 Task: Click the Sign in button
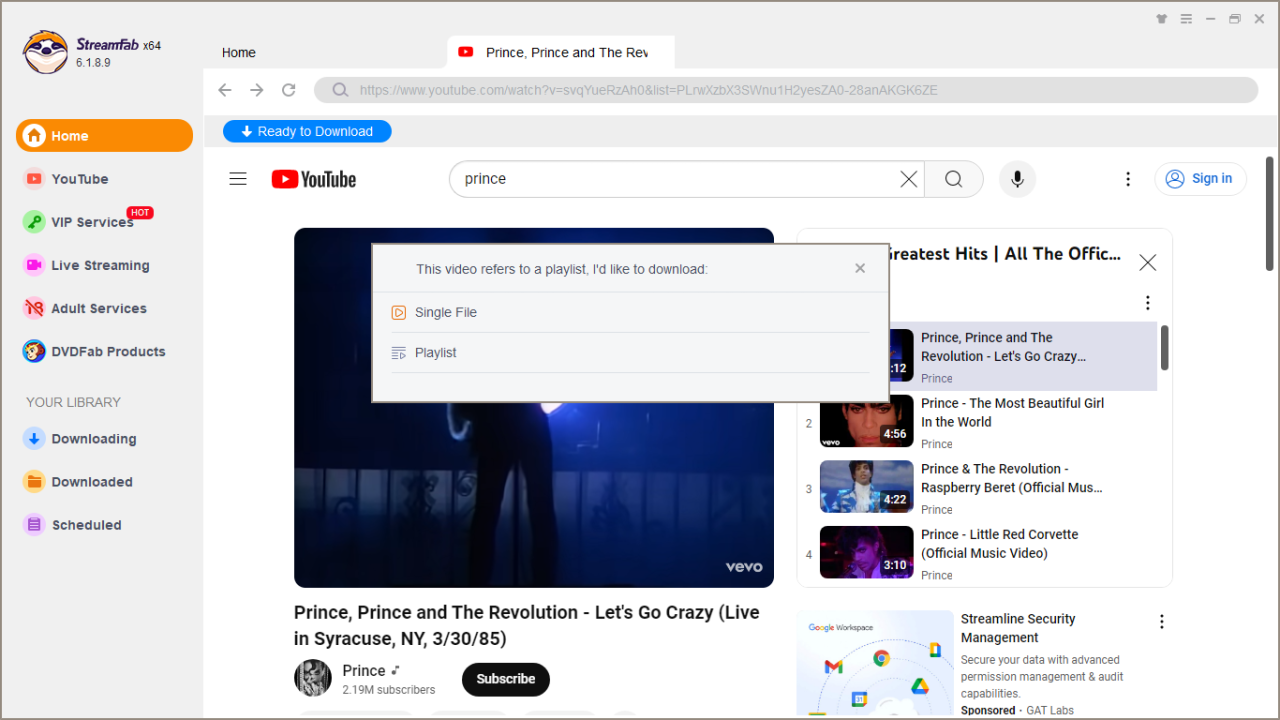tap(1200, 178)
